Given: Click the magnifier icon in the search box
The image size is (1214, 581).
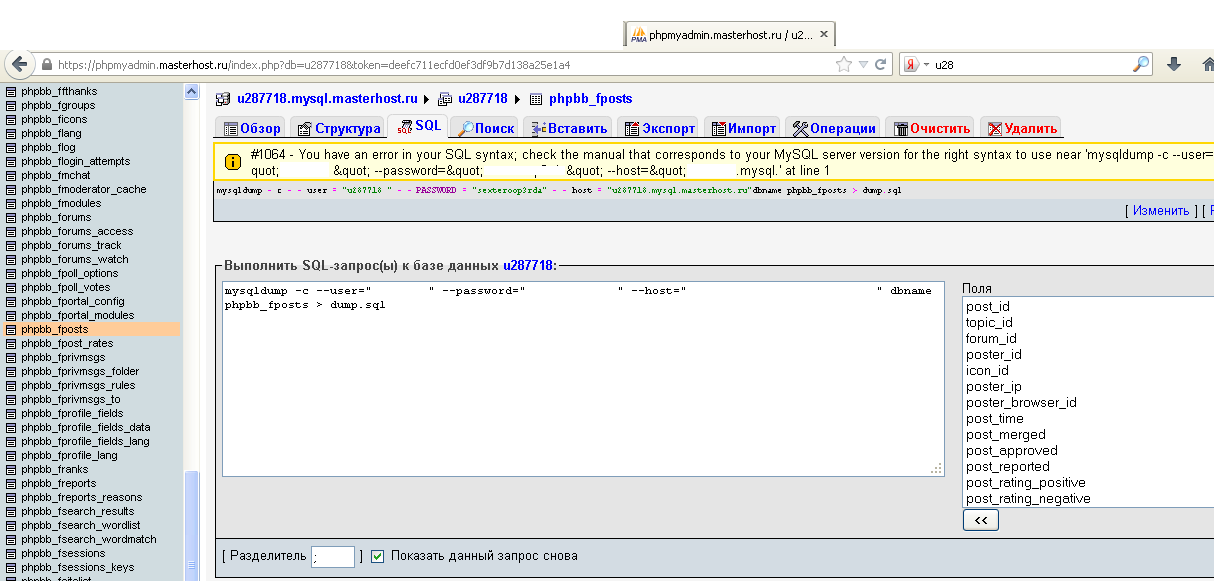Looking at the screenshot, I should [1141, 64].
